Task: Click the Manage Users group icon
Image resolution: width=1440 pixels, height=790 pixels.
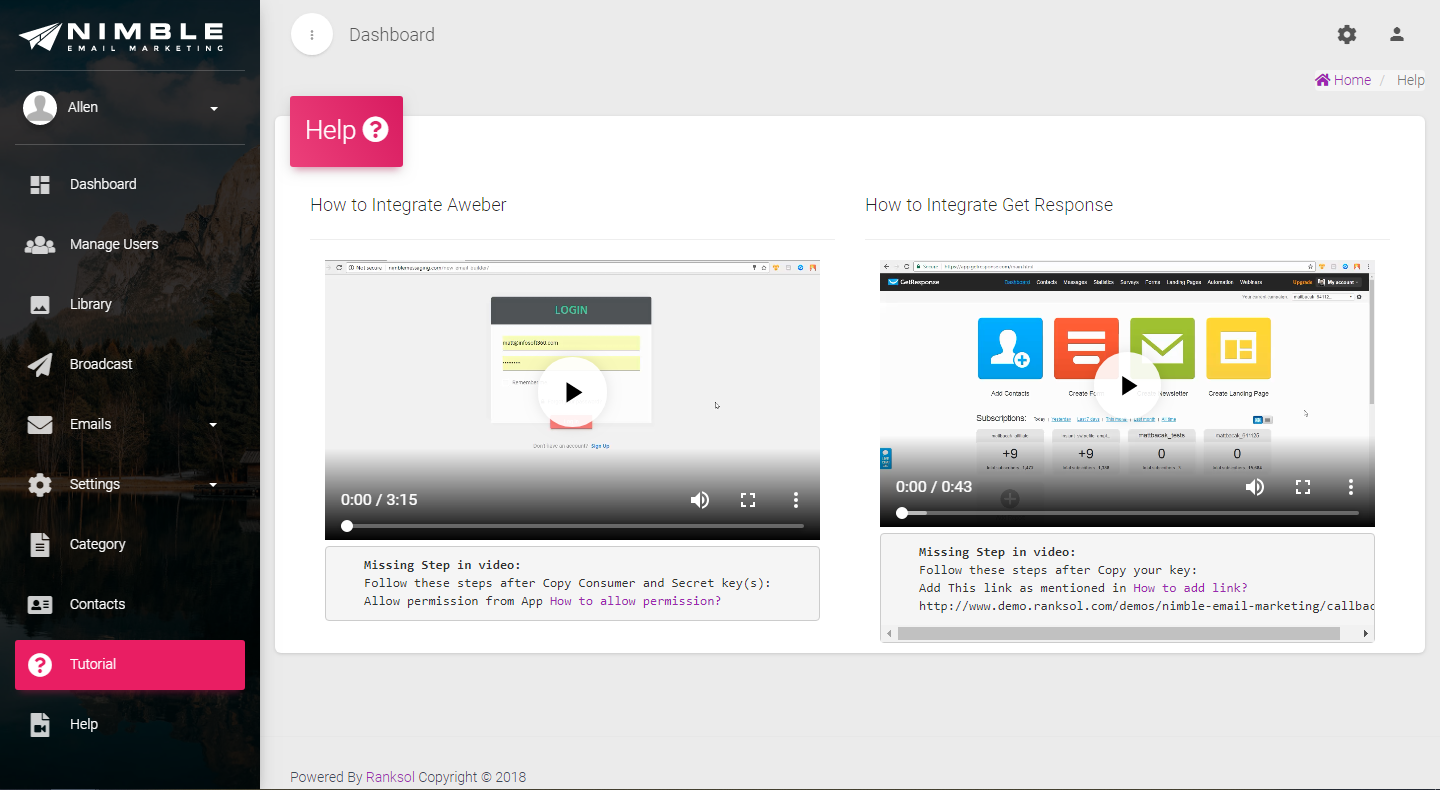Action: pyautogui.click(x=40, y=244)
